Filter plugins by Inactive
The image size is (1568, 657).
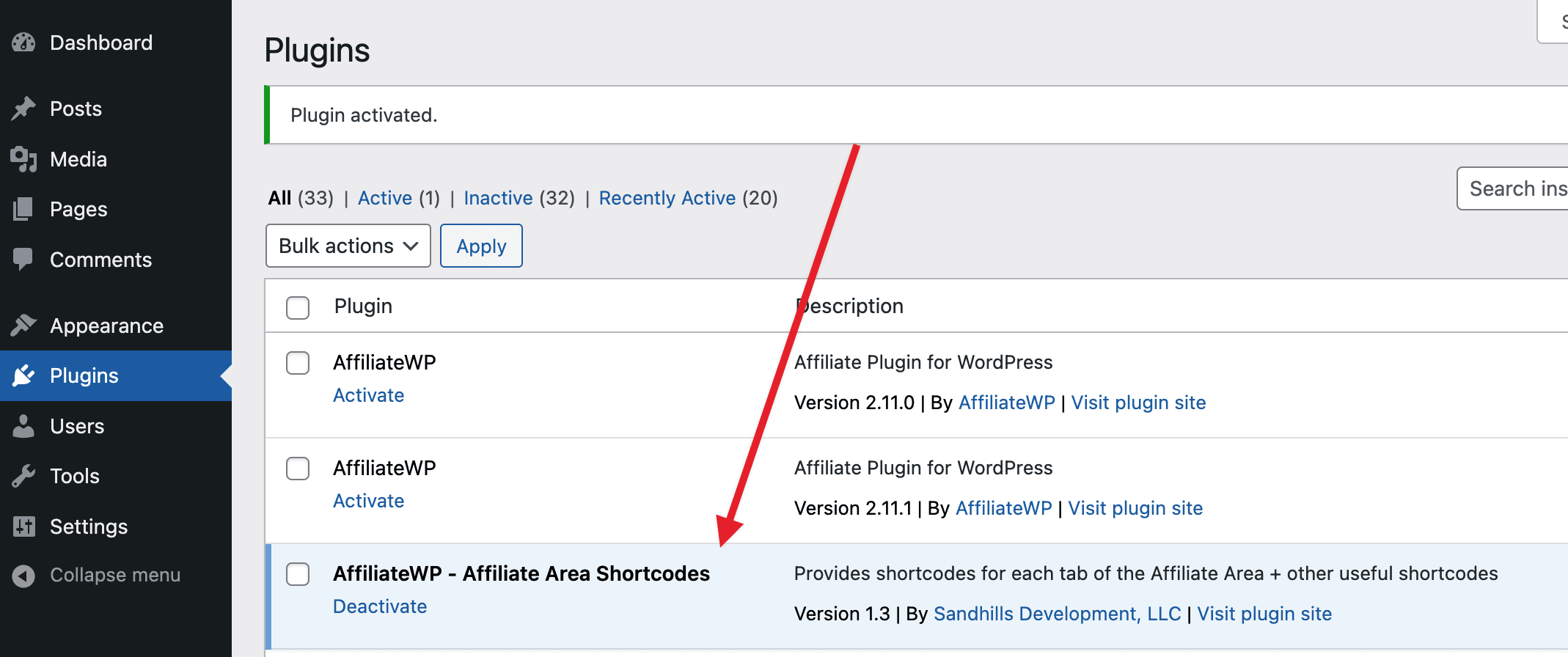(x=498, y=198)
